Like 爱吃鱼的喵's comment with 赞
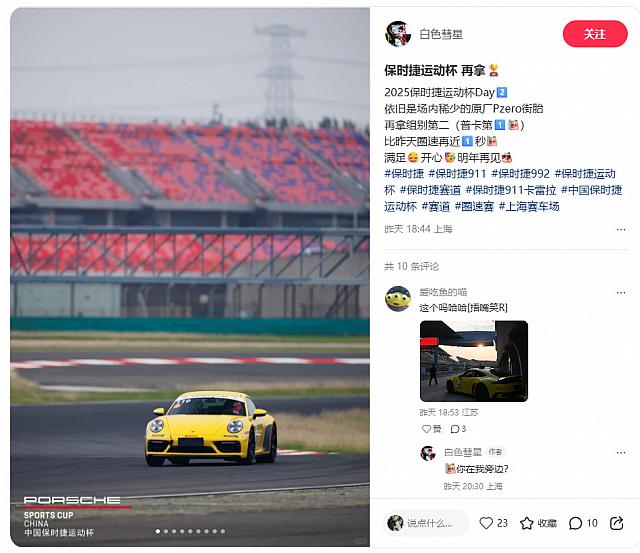The width and height of the screenshot is (640, 553). pos(431,429)
